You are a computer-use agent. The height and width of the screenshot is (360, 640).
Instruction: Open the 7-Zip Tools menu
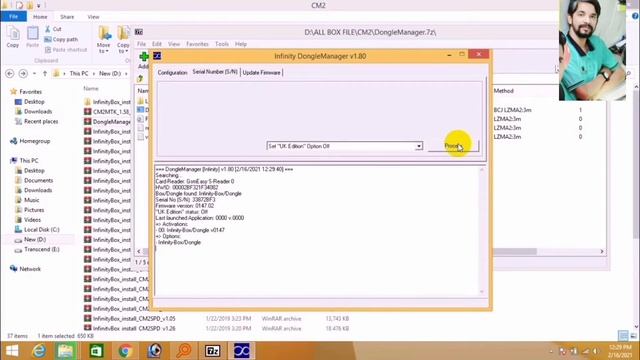pos(222,44)
